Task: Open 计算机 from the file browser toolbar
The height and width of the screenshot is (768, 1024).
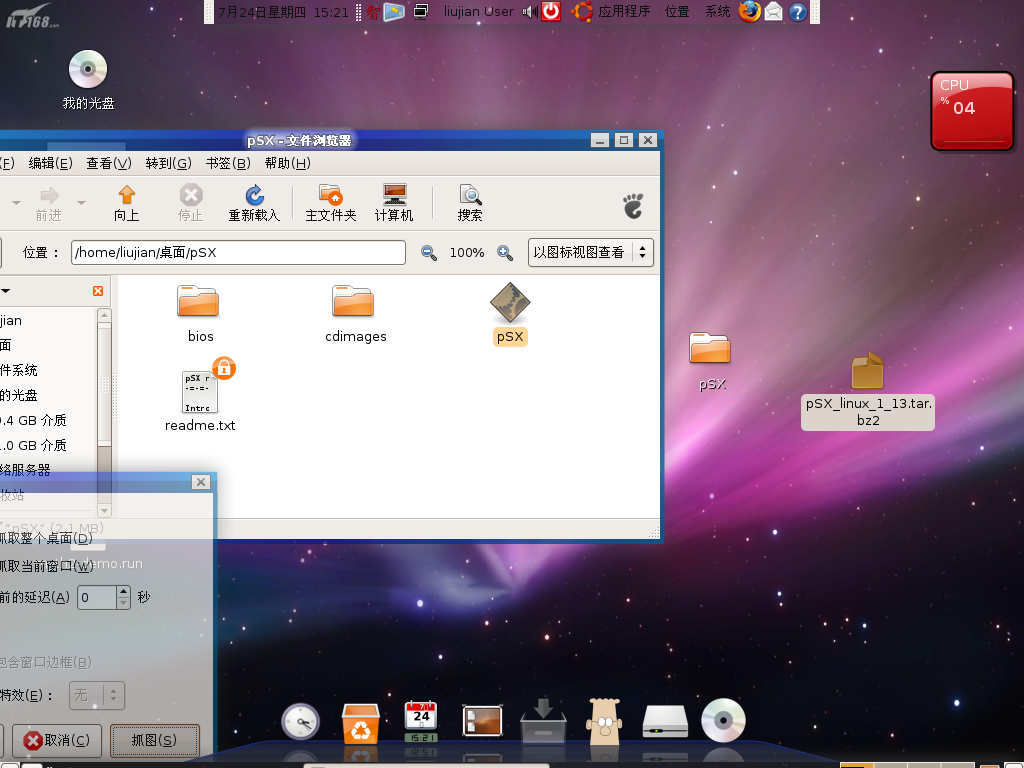Action: pos(394,203)
